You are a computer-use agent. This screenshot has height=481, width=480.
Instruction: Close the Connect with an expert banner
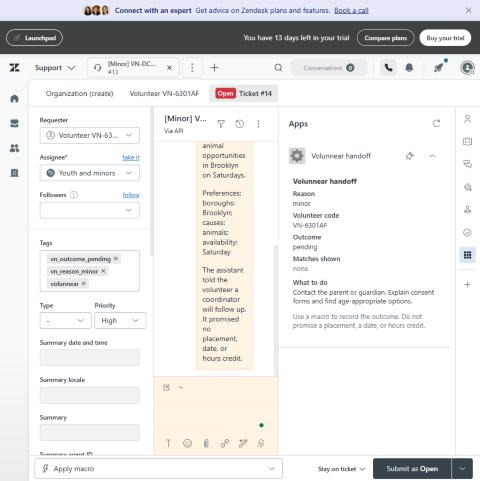coord(468,11)
